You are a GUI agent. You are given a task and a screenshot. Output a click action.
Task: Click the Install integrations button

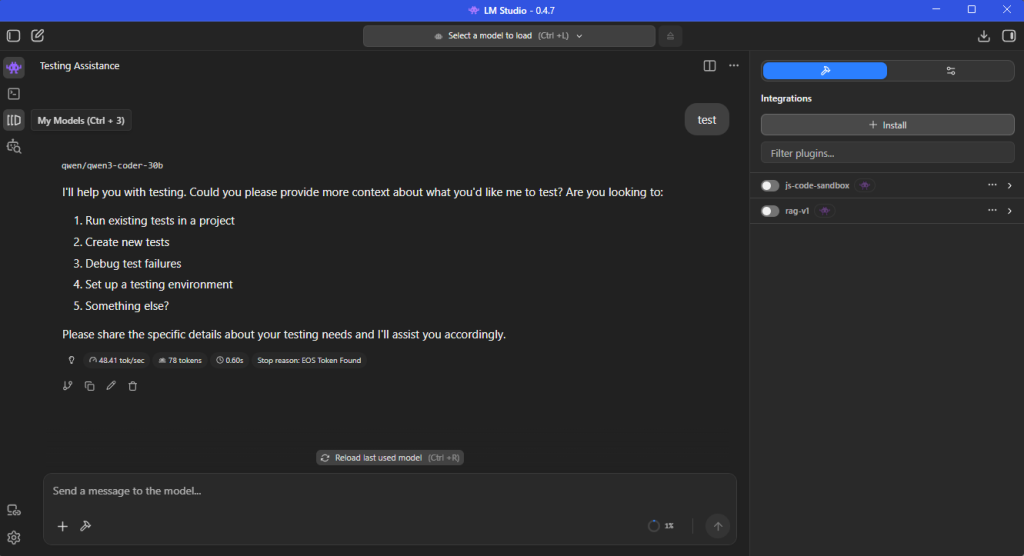[x=887, y=125]
